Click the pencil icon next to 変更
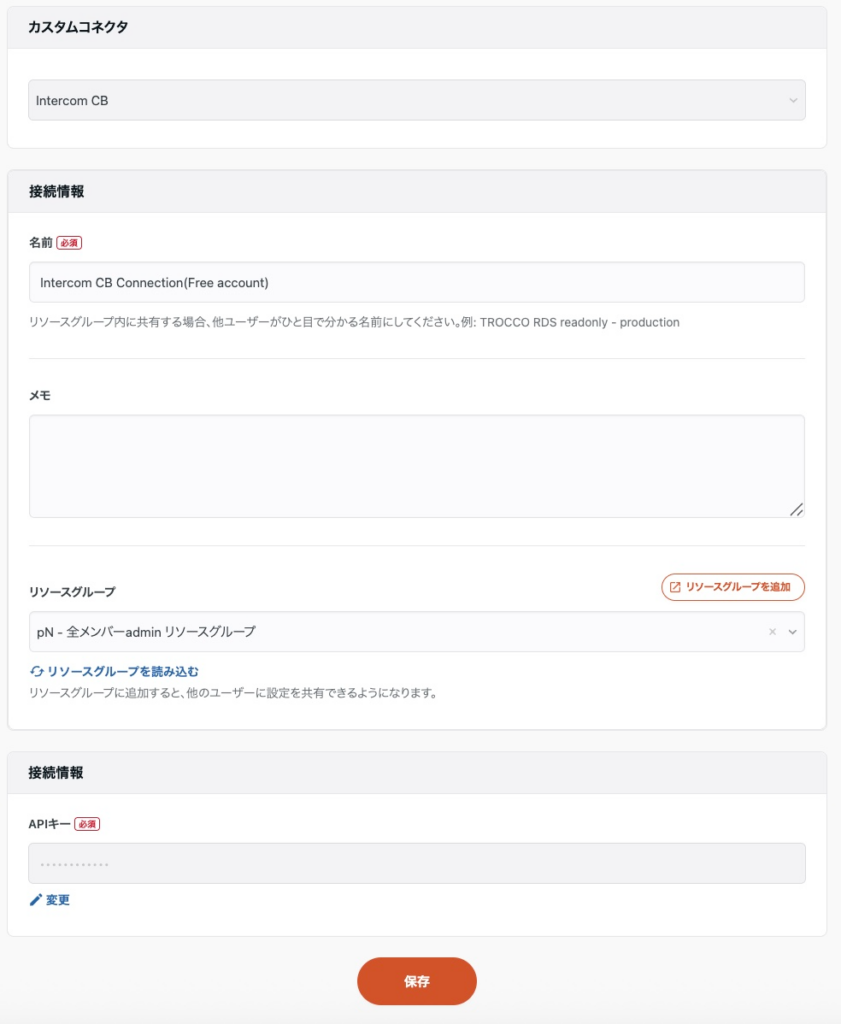This screenshot has height=1024, width=841. pyautogui.click(x=36, y=900)
